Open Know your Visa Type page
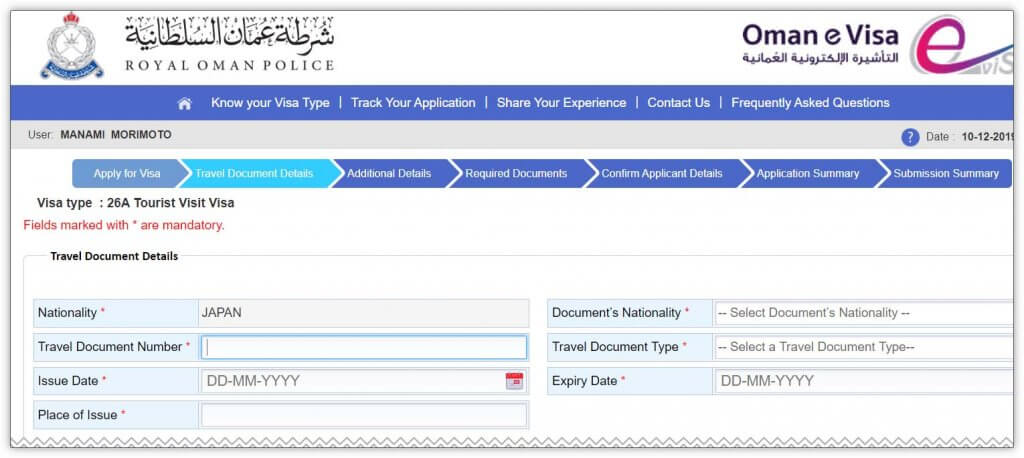 (x=270, y=103)
